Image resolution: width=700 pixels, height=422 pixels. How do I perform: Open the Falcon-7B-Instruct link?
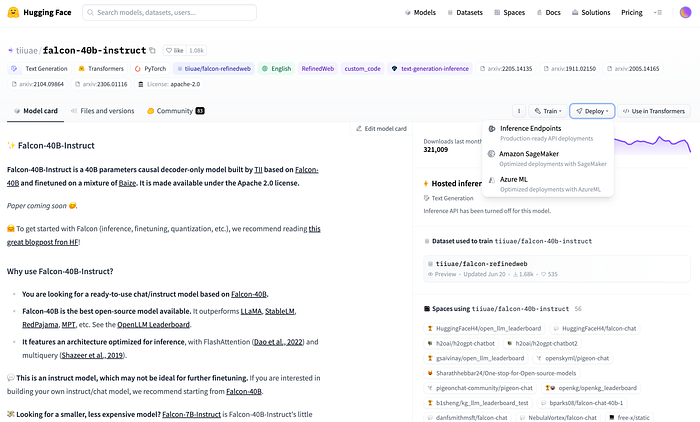[x=192, y=414]
